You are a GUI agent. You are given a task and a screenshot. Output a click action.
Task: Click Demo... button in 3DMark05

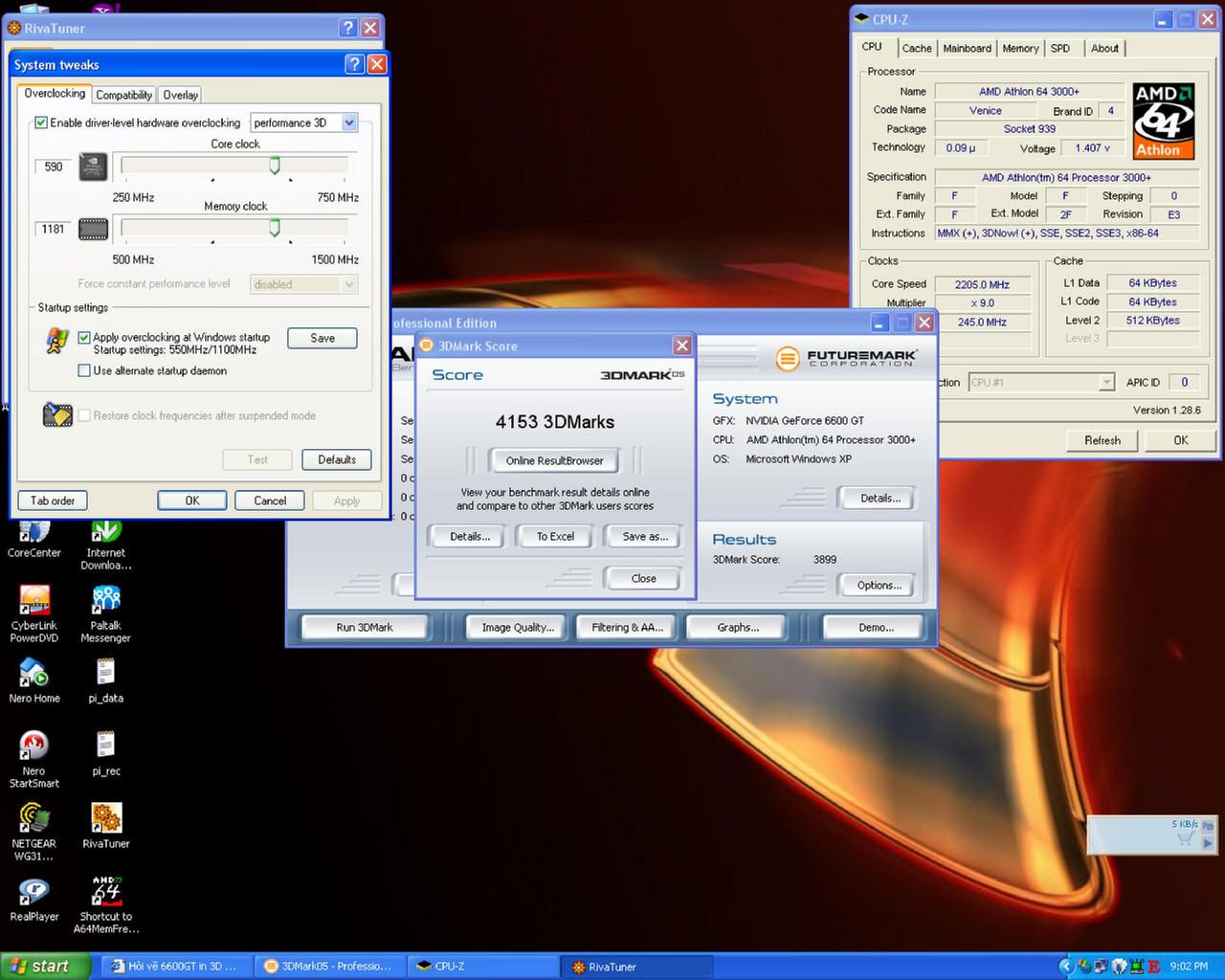point(876,627)
